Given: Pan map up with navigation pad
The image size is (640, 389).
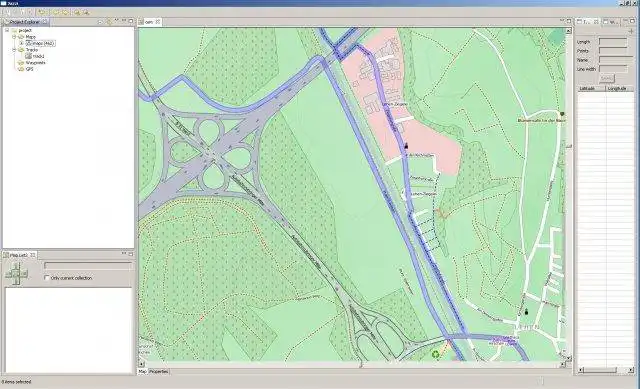Looking at the screenshot, I should (x=16, y=267).
